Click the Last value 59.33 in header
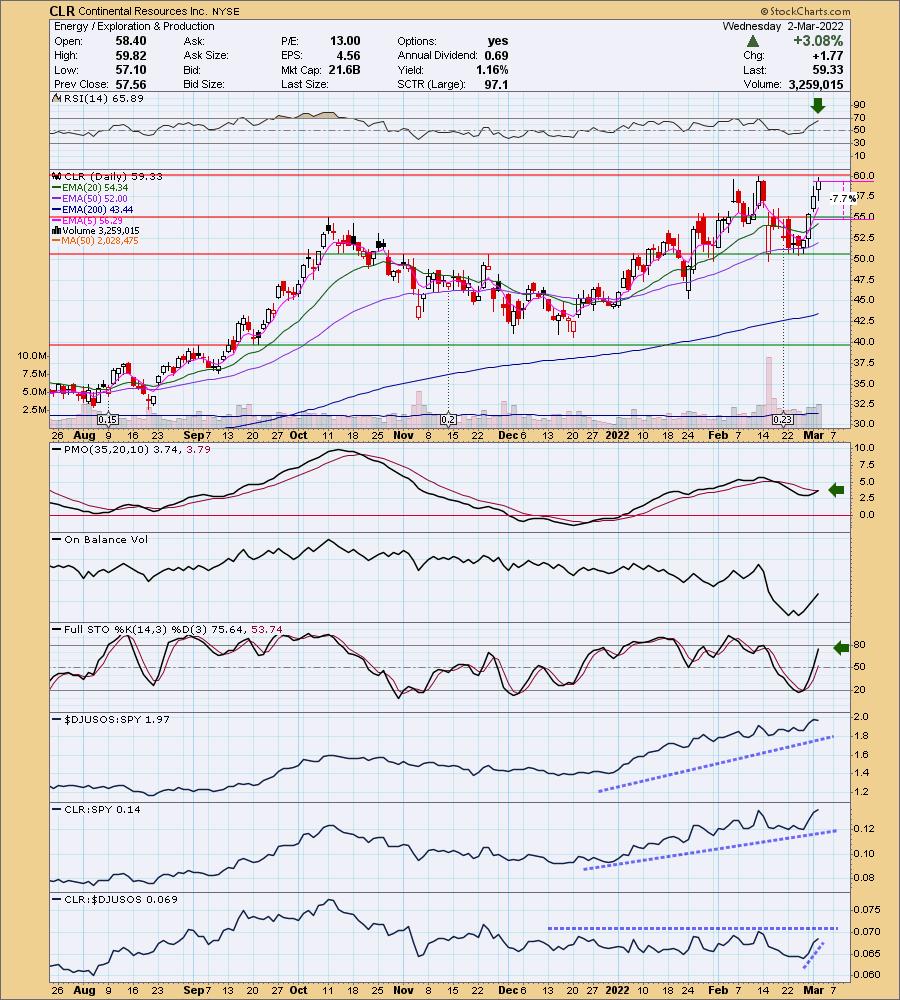The height and width of the screenshot is (1000, 900). click(828, 70)
